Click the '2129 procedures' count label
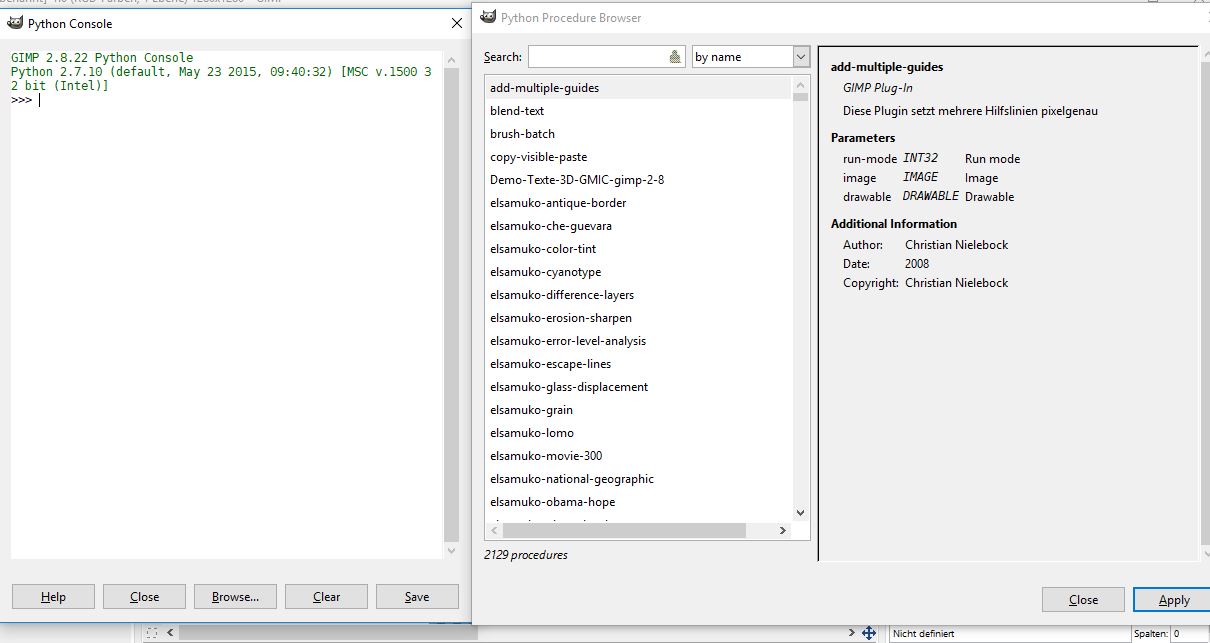Screen dimensions: 1210x643 (526, 554)
